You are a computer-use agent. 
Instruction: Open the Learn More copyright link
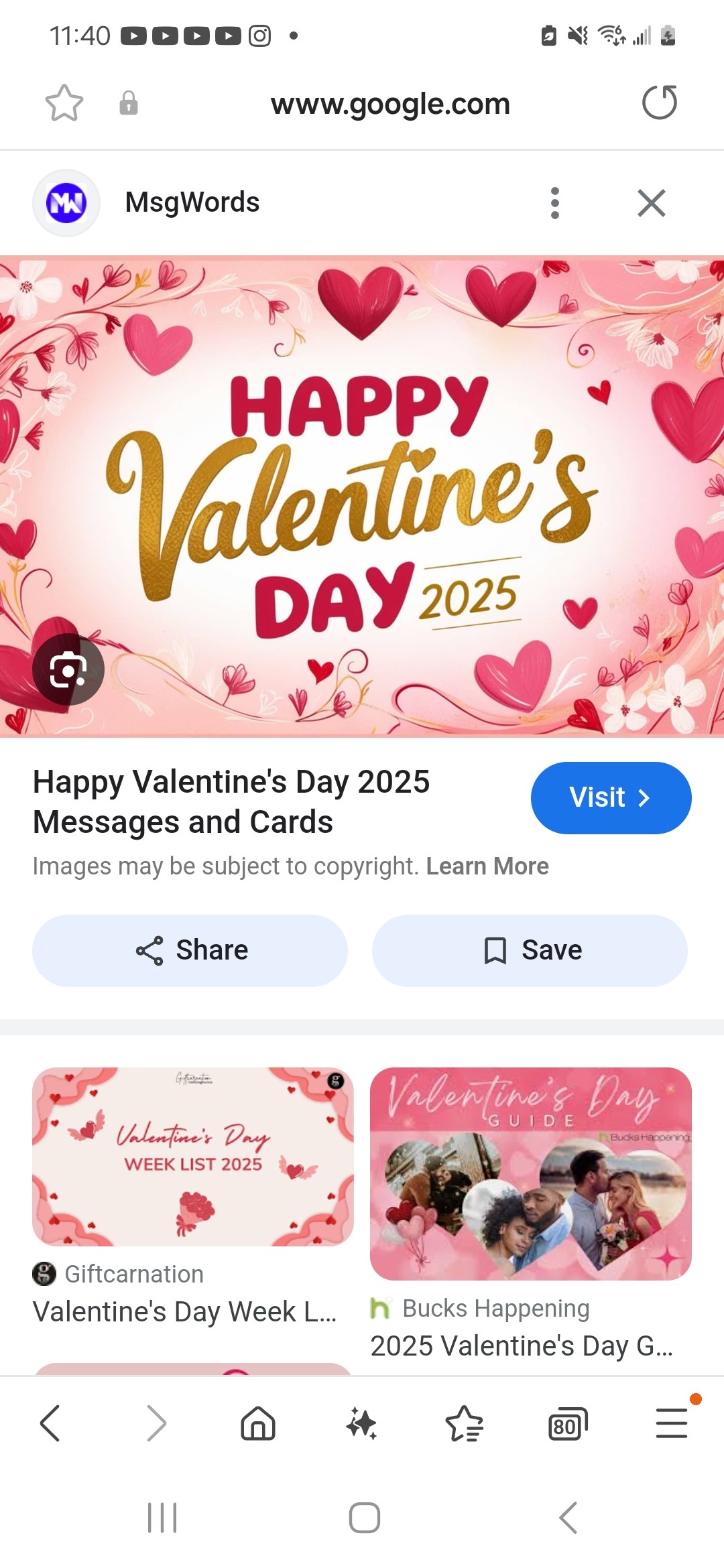pos(487,866)
